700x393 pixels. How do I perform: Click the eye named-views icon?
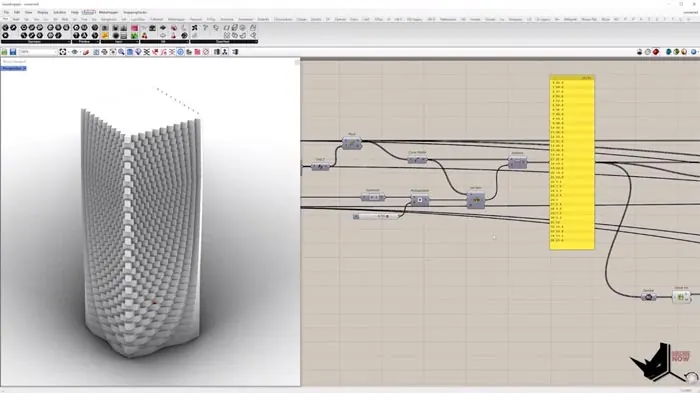75,52
